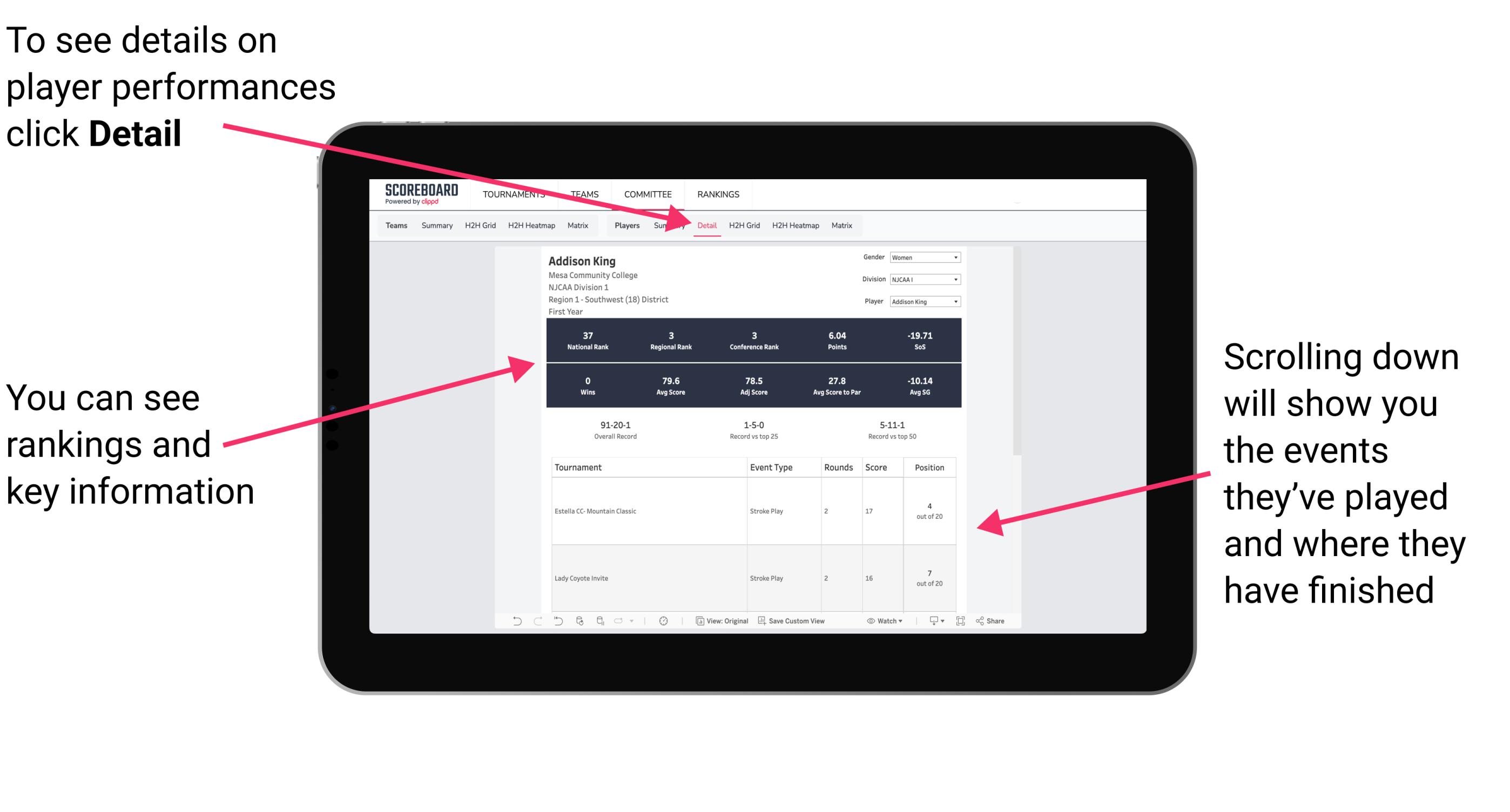Click the View Original button

coord(722,626)
